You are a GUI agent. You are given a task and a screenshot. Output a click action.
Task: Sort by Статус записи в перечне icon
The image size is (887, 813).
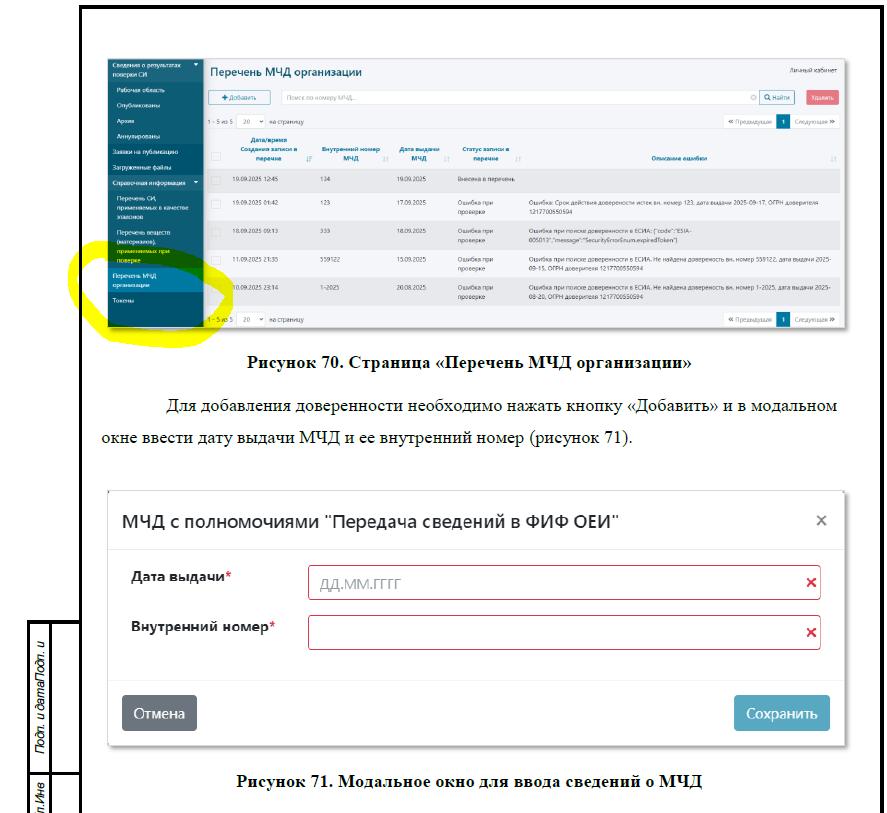point(518,159)
